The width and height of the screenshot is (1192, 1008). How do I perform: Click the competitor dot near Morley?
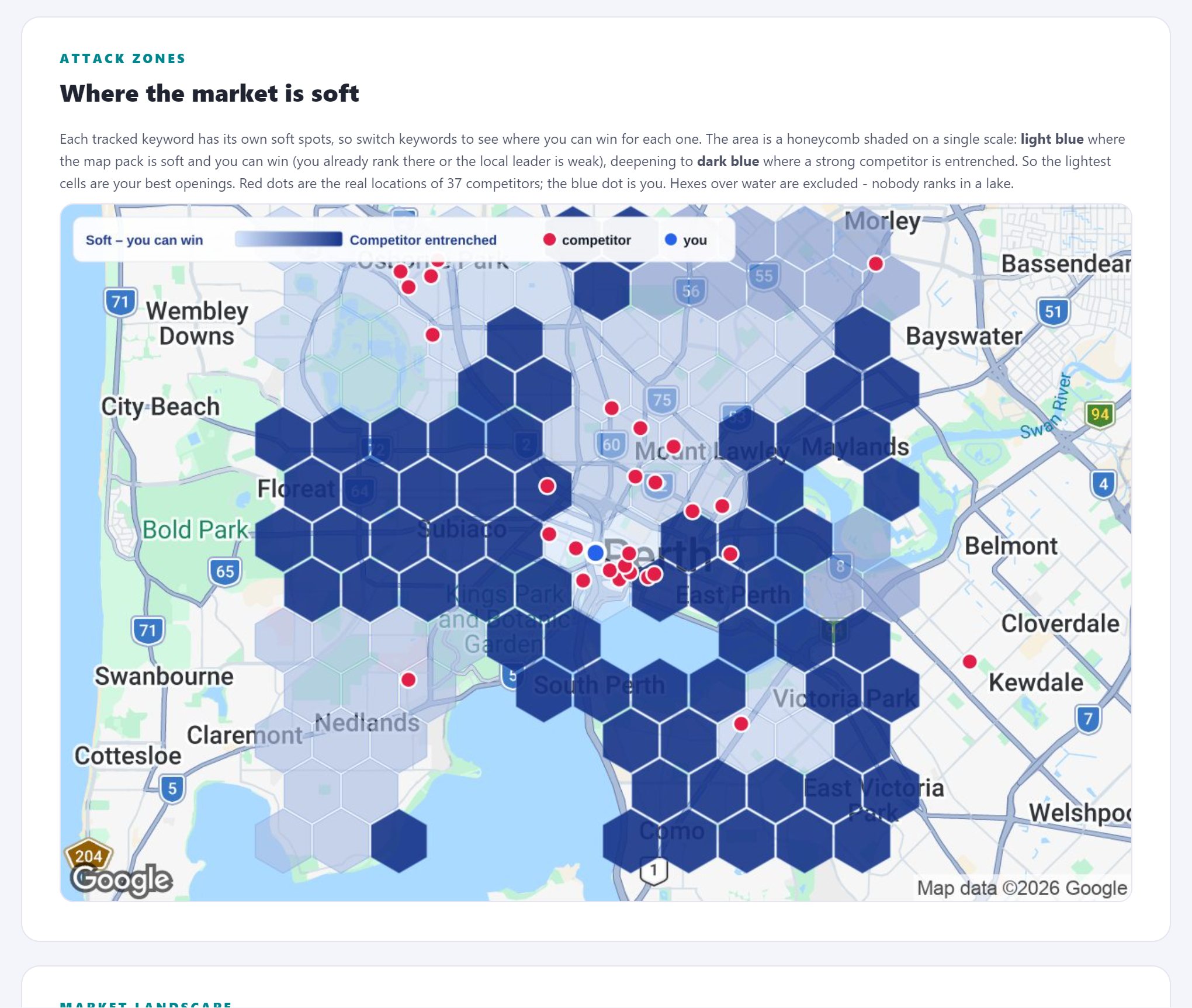tap(875, 264)
